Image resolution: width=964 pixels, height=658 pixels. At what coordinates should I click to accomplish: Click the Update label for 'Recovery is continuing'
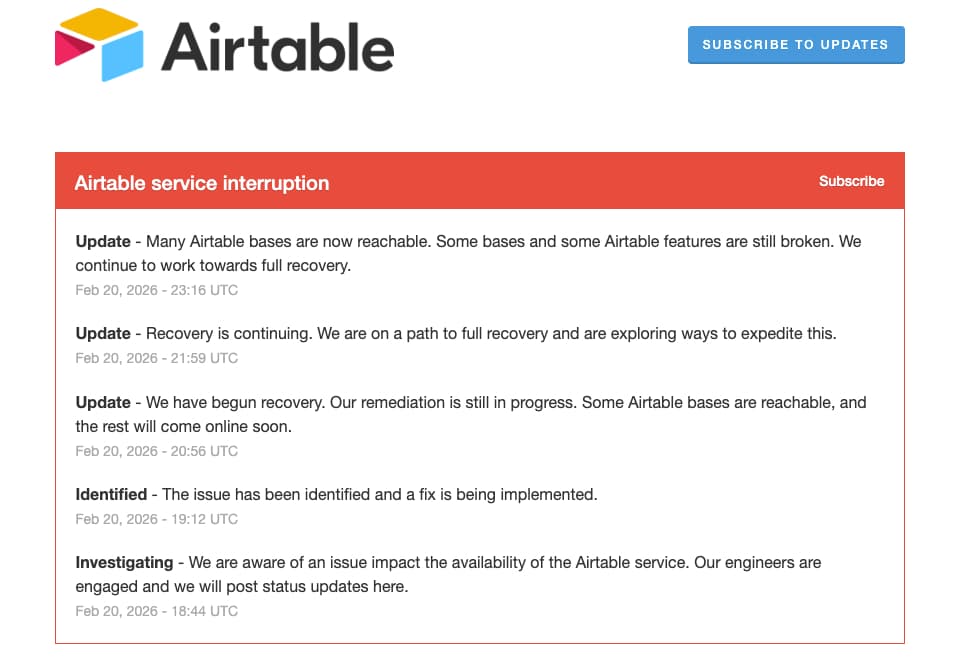(103, 333)
